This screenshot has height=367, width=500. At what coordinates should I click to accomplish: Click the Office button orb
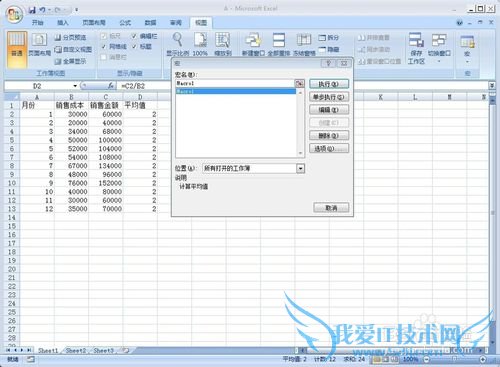pyautogui.click(x=14, y=15)
